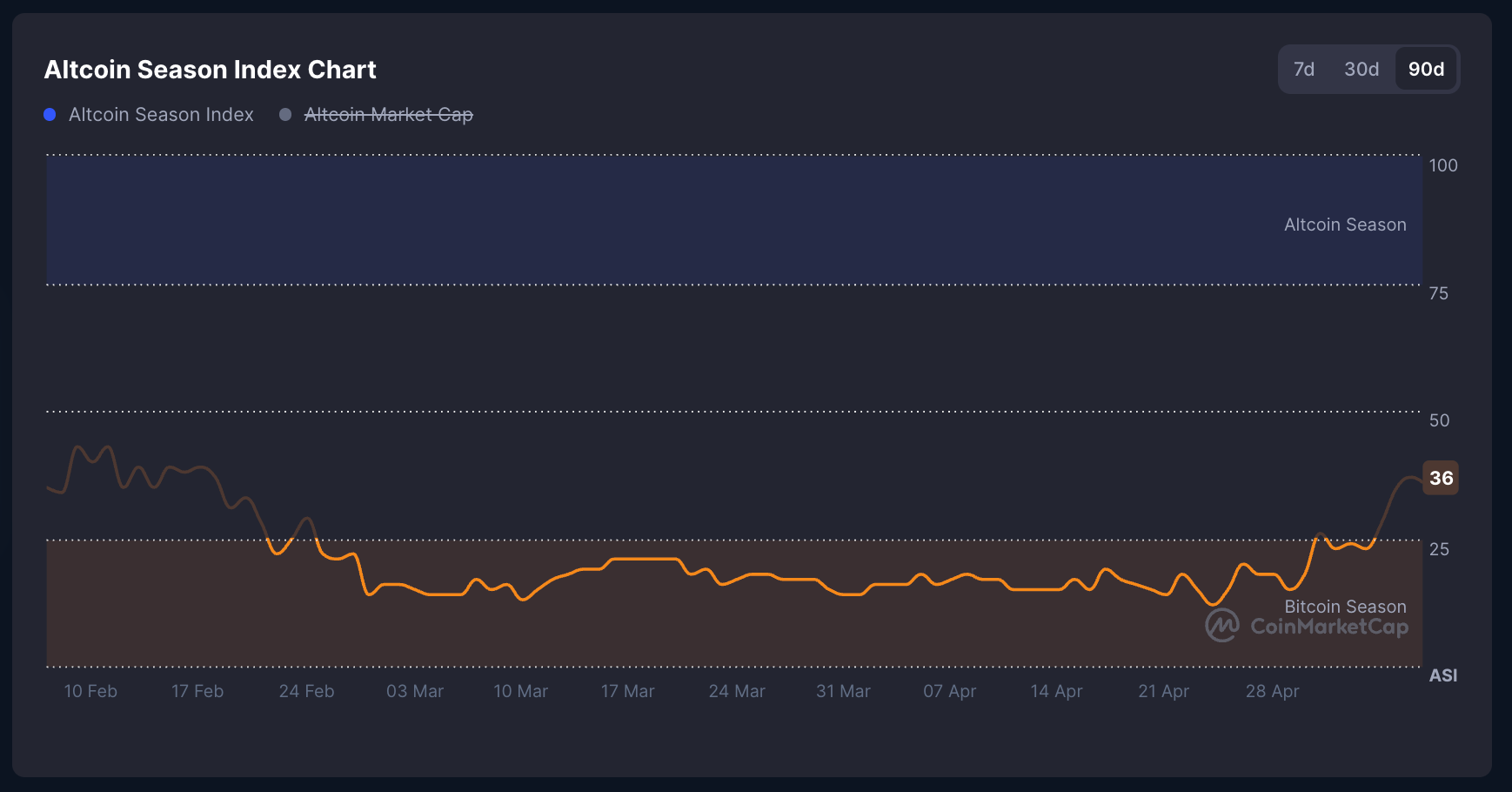Viewport: 1512px width, 792px height.
Task: Click the 28 Apr date label
Action: coord(1273,690)
